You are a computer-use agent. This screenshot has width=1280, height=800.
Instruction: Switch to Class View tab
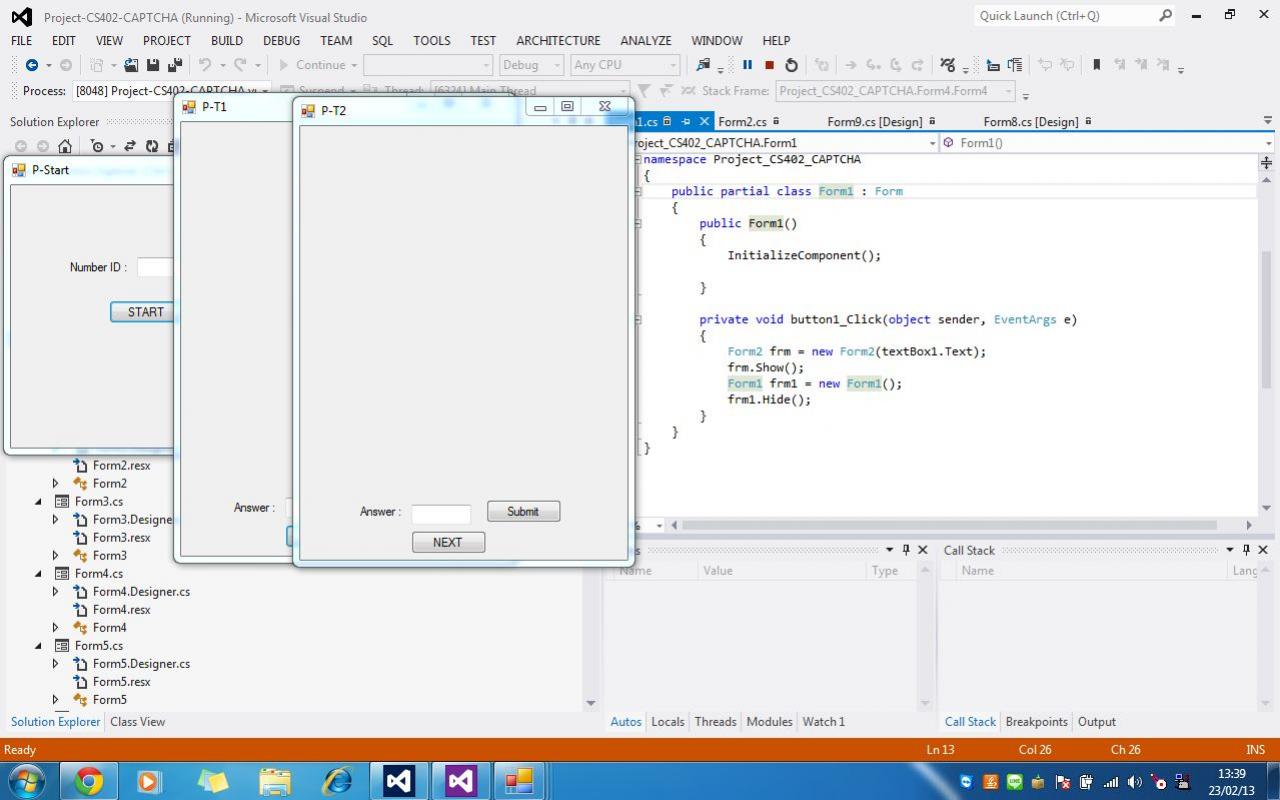(137, 722)
